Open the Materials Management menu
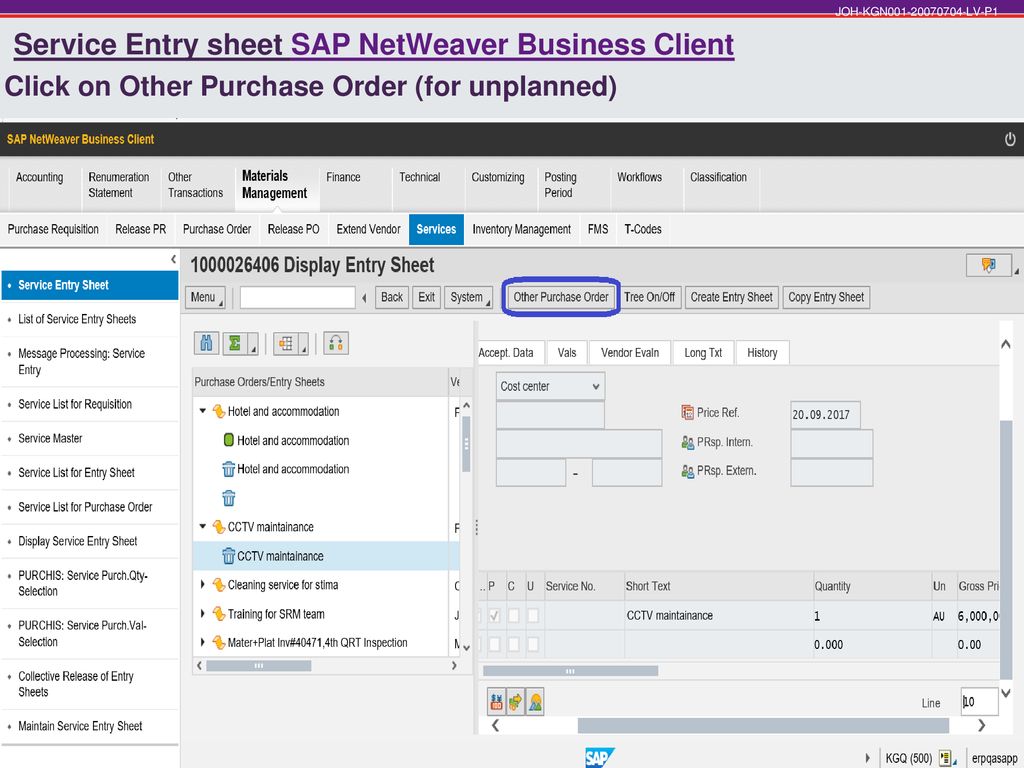The height and width of the screenshot is (768, 1024). coord(274,185)
